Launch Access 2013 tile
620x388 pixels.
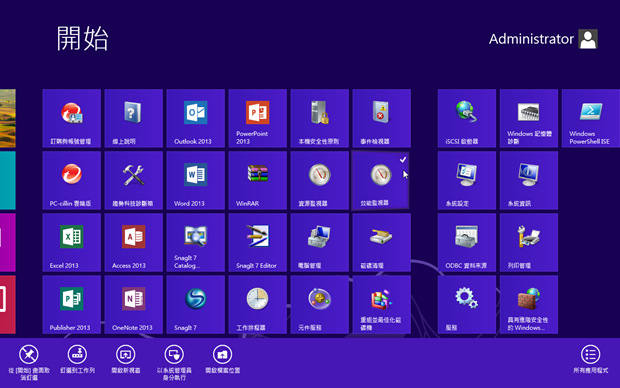pos(134,242)
